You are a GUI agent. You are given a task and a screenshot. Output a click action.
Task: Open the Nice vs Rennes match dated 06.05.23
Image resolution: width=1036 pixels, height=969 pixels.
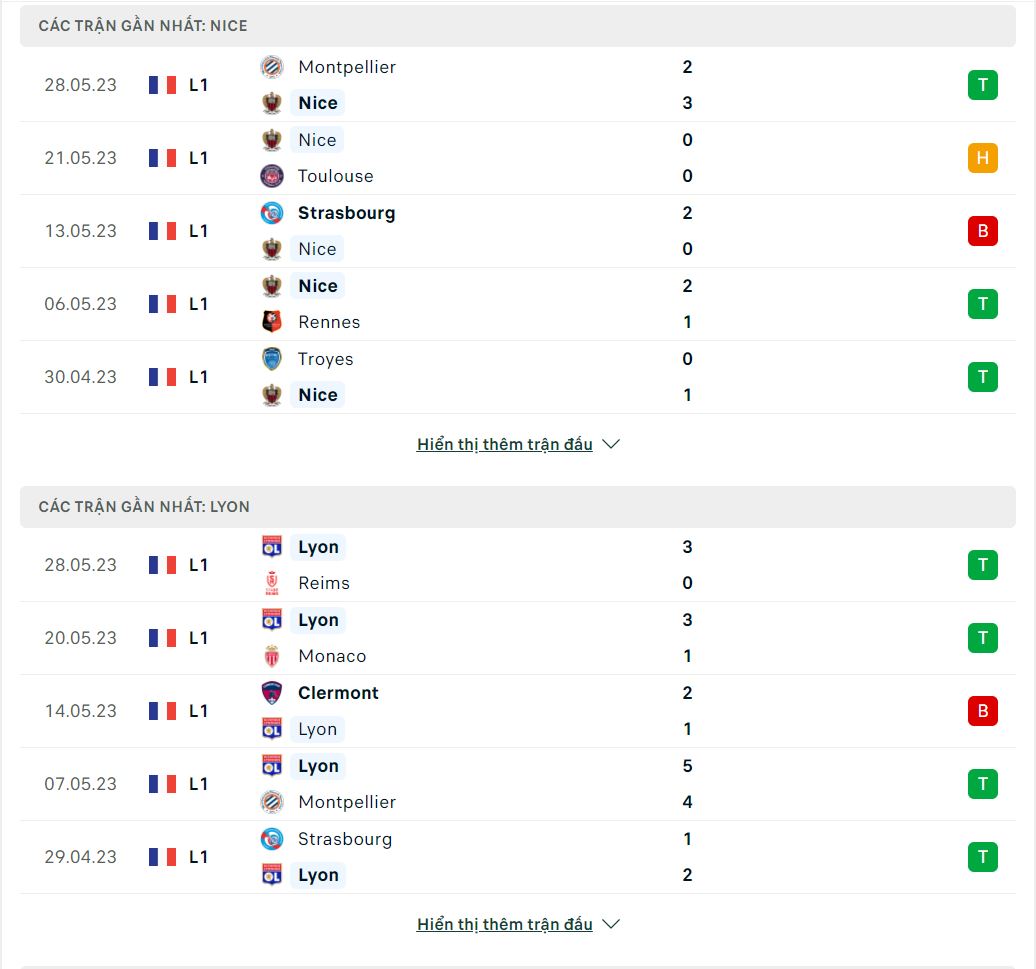click(518, 304)
